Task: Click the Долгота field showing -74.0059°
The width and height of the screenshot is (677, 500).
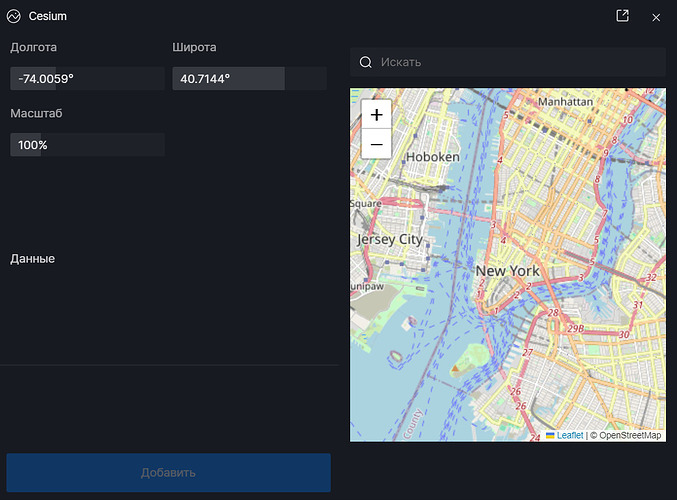Action: click(x=87, y=78)
